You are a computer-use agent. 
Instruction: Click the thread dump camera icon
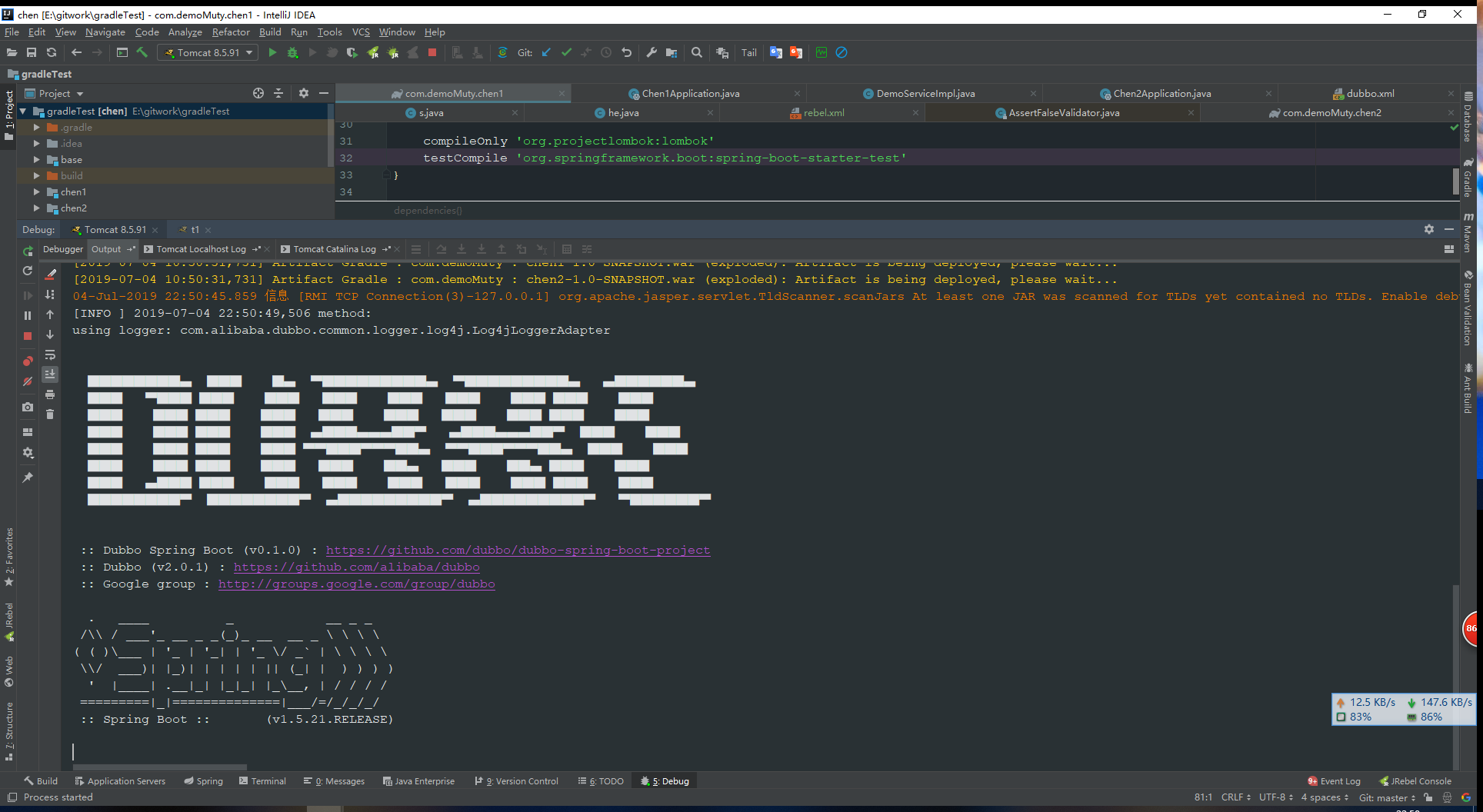point(28,407)
